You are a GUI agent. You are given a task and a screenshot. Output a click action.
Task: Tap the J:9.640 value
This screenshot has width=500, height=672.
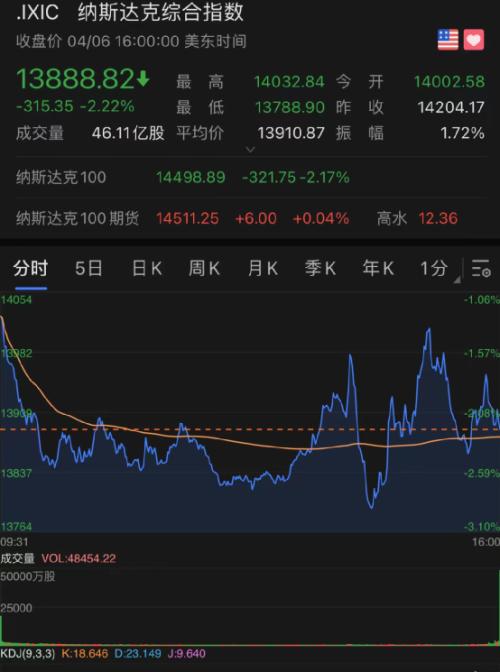point(186,654)
